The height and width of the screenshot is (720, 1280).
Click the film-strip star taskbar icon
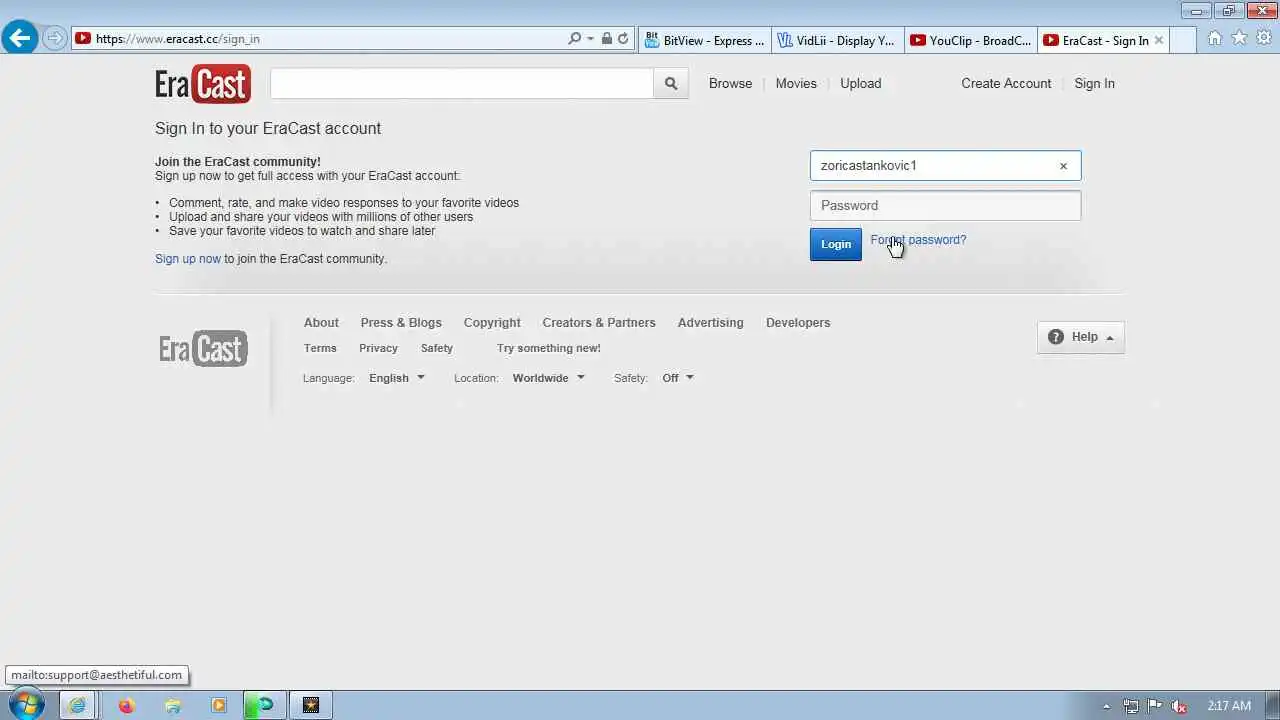coord(311,705)
